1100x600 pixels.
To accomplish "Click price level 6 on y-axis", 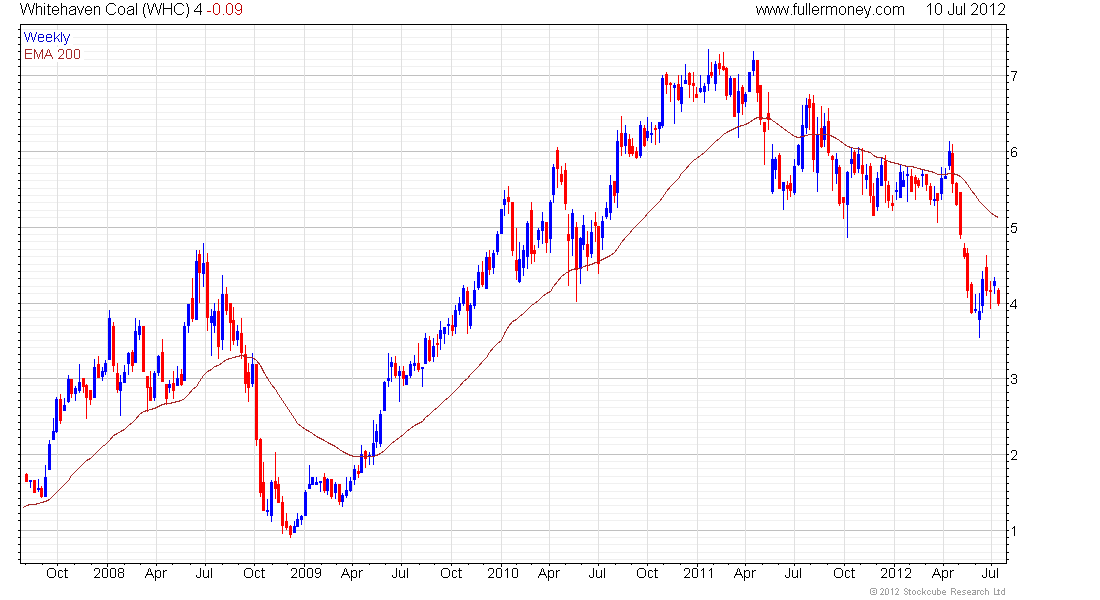I will [1014, 152].
